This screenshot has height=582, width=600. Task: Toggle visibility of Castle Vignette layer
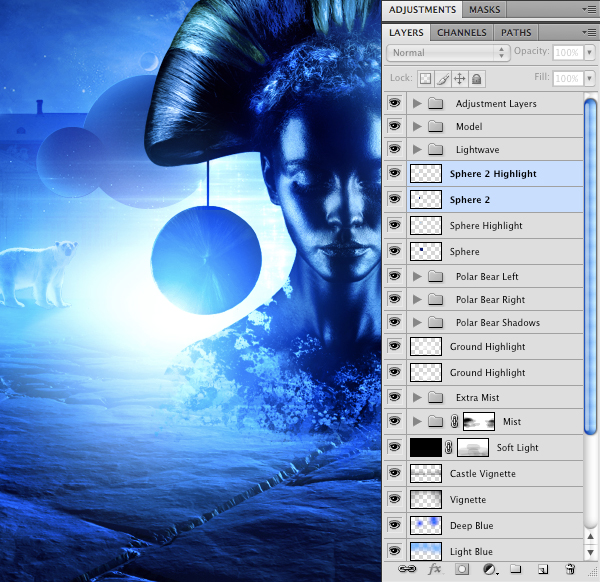(x=395, y=473)
